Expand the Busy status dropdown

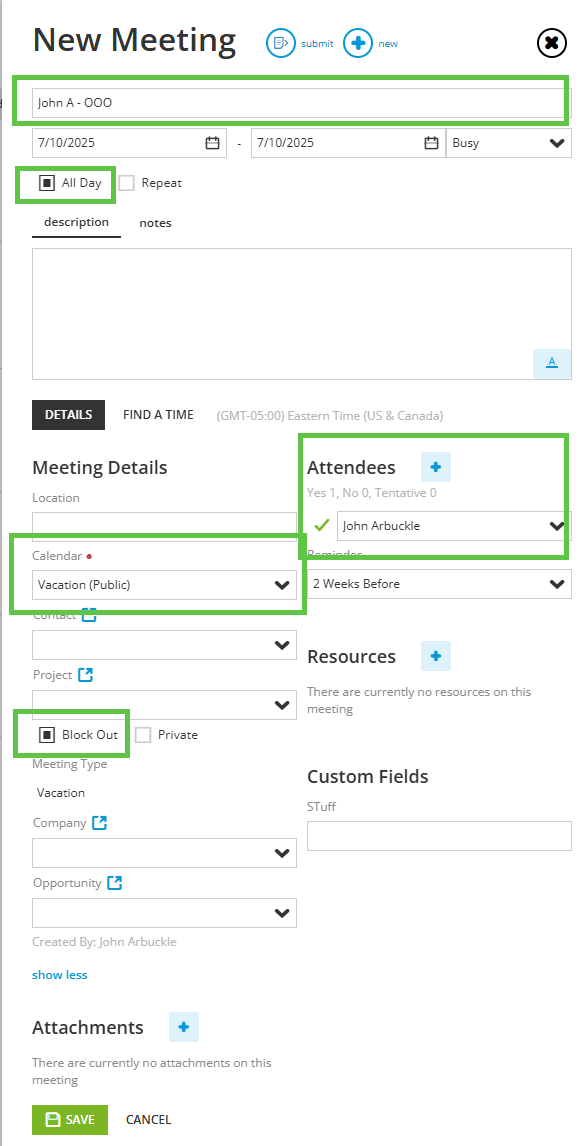coord(509,143)
